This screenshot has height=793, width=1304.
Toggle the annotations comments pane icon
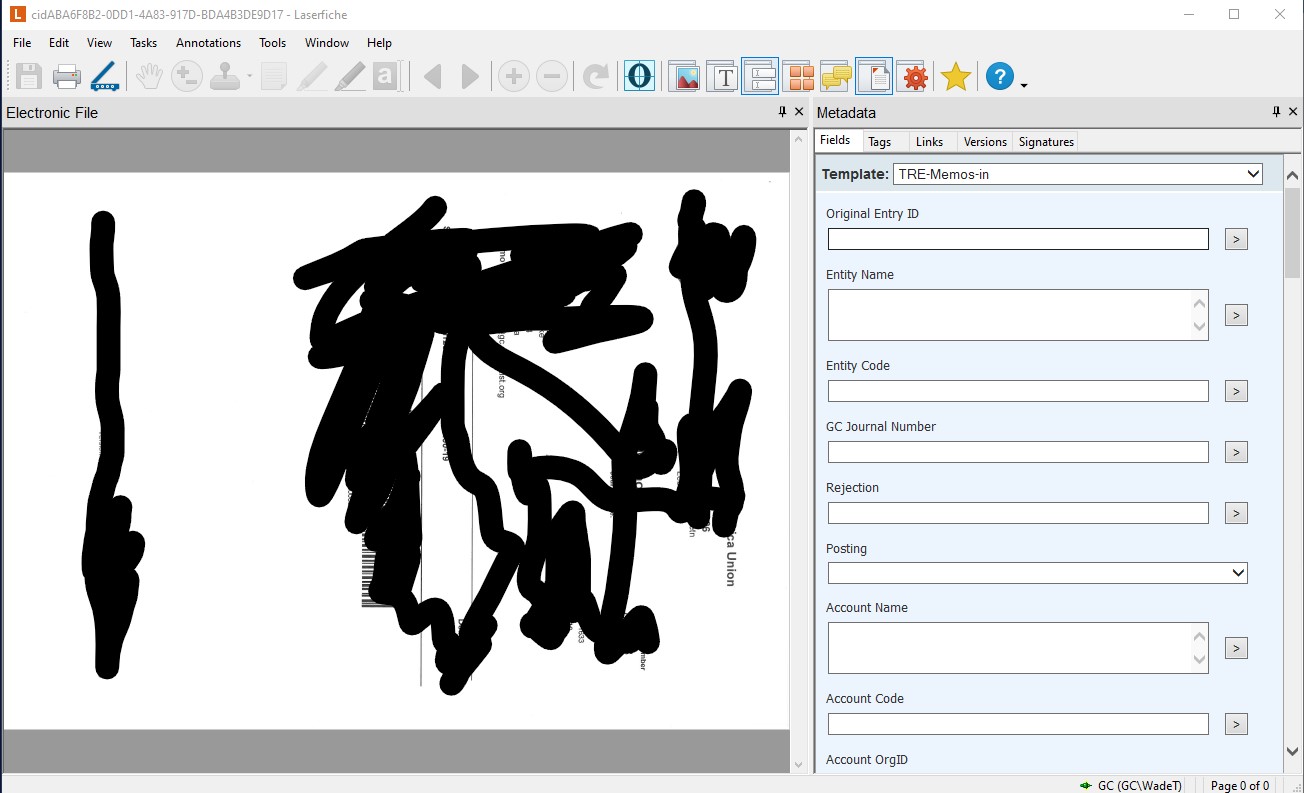coord(836,76)
